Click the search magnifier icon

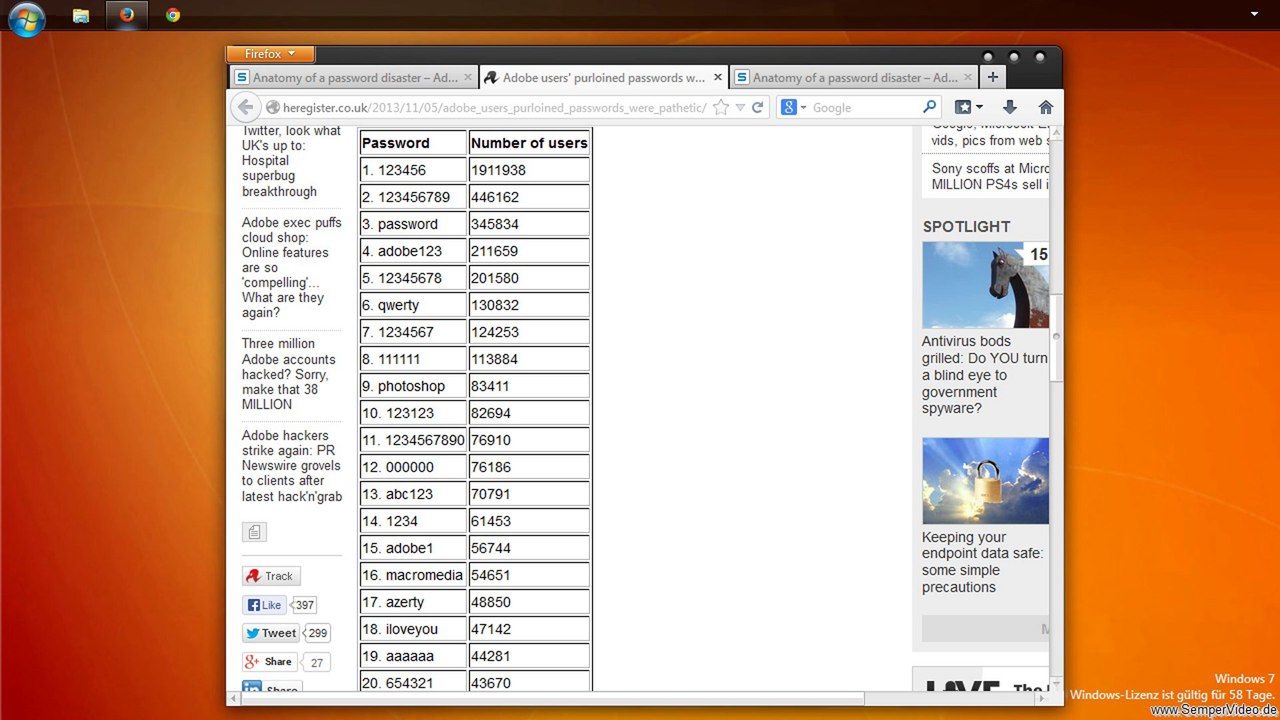tap(929, 107)
